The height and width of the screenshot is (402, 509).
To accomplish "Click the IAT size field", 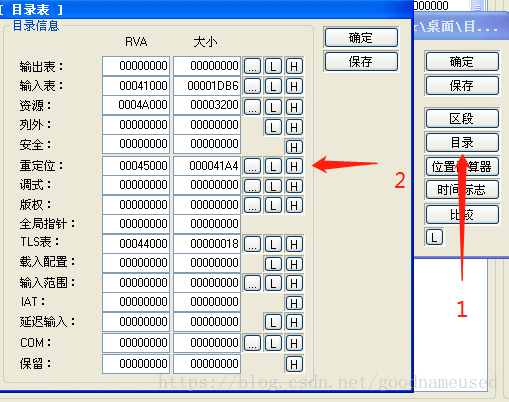I will point(207,302).
